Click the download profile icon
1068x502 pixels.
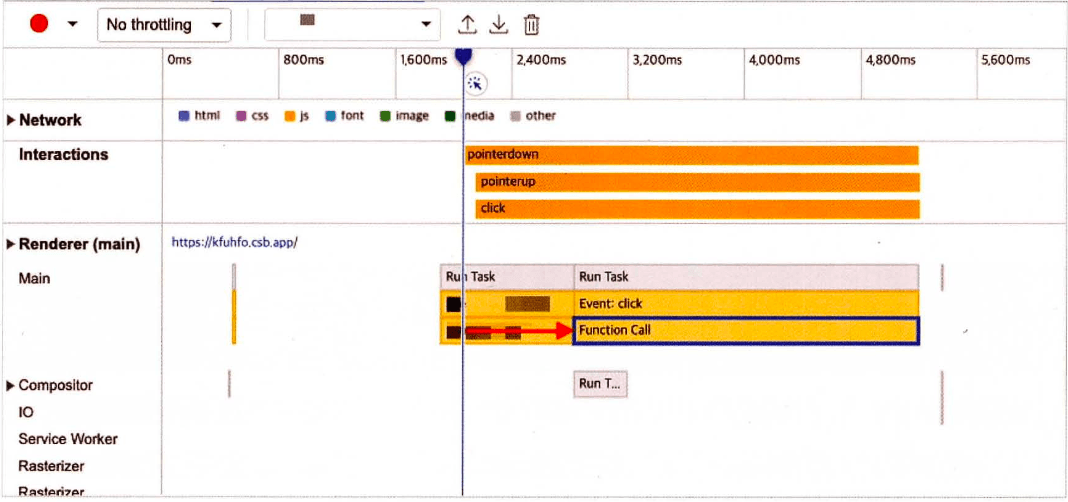(500, 25)
